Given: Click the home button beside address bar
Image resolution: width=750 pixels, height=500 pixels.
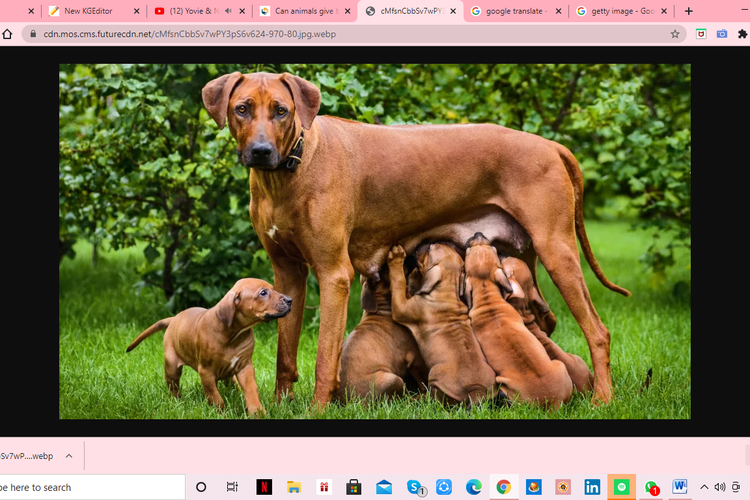Looking at the screenshot, I should [x=8, y=33].
